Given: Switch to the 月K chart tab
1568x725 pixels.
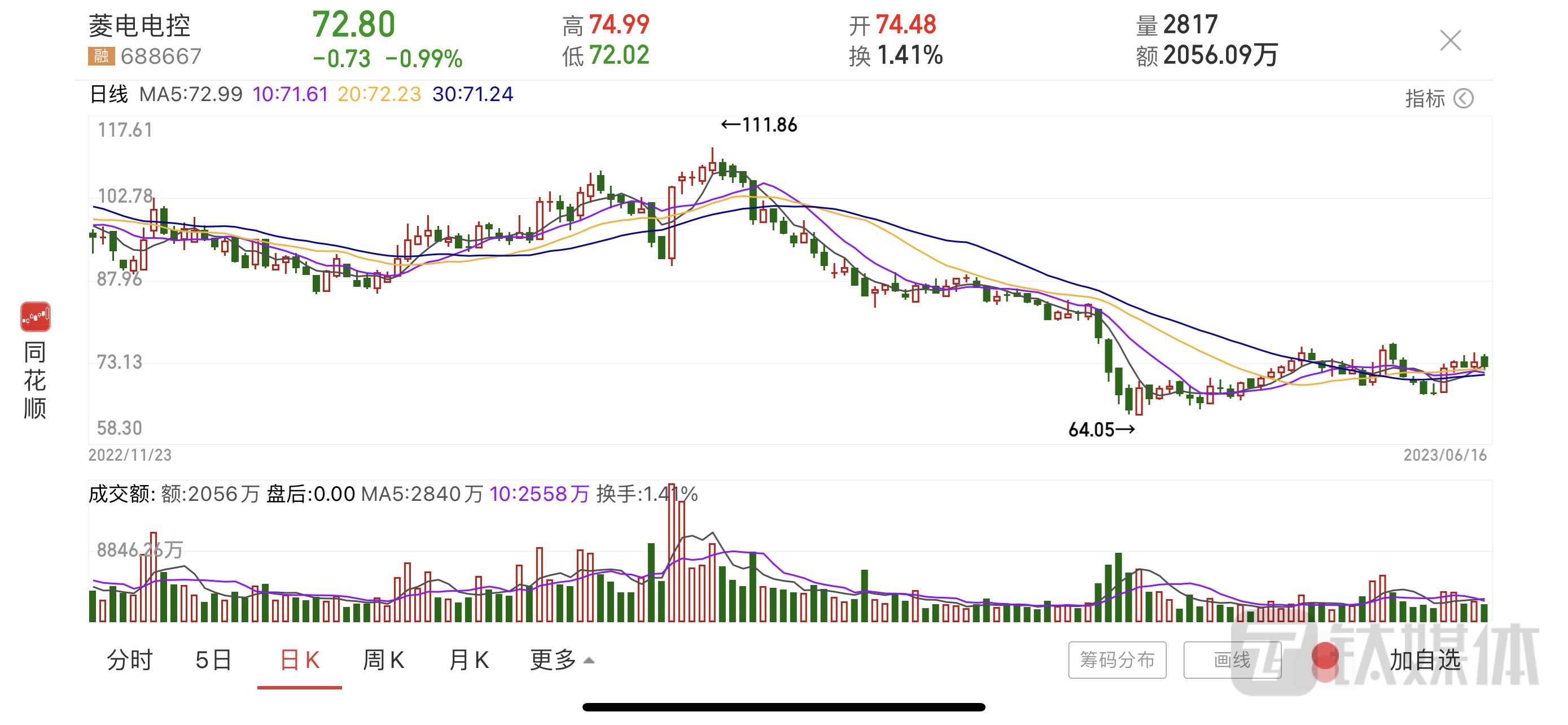Looking at the screenshot, I should pos(468,660).
